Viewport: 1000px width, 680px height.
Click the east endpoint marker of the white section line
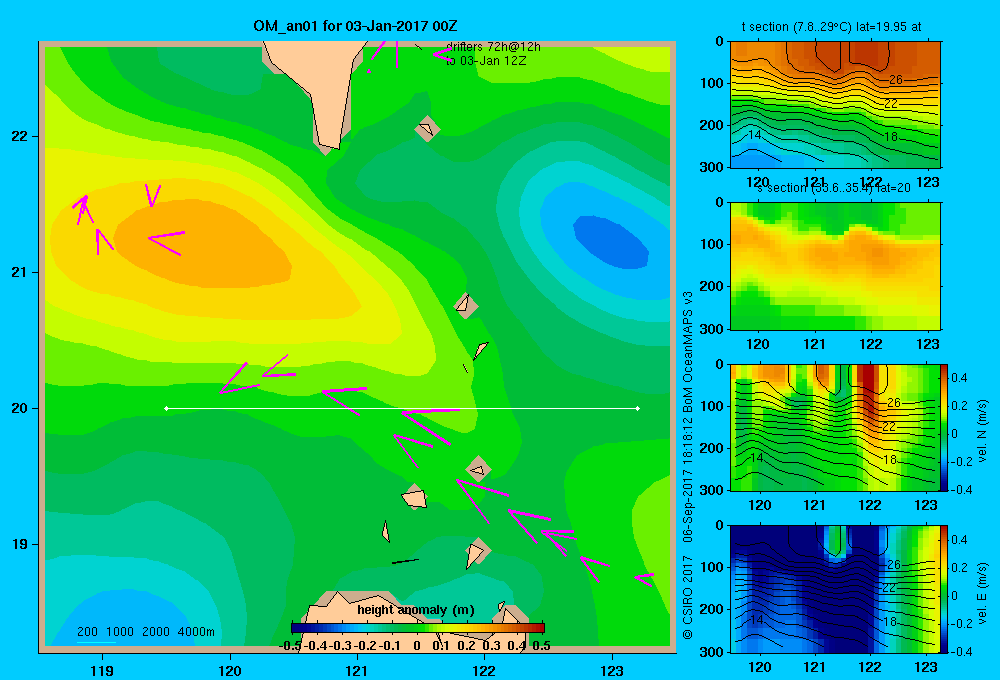click(x=637, y=408)
